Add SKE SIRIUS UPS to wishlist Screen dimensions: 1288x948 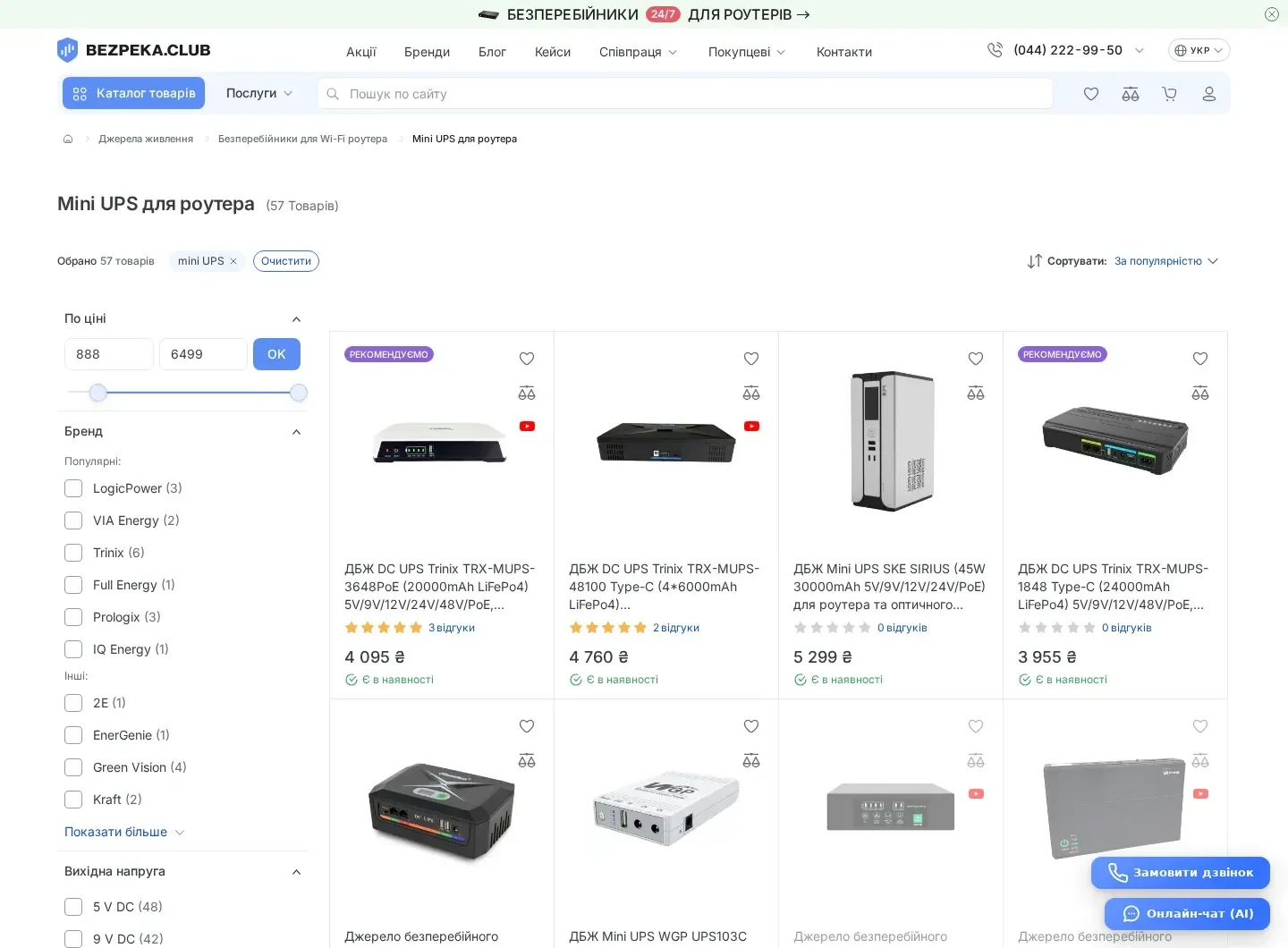point(976,359)
